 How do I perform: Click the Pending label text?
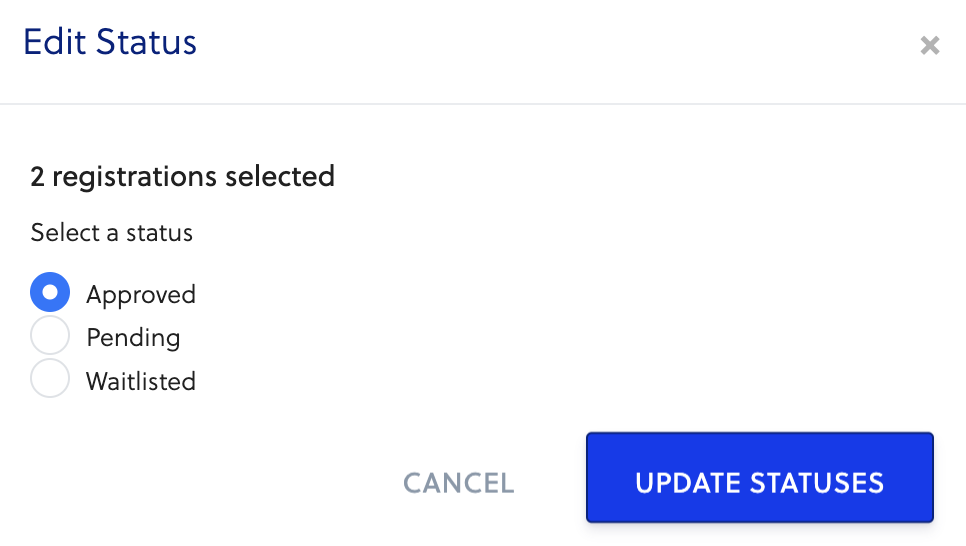(x=133, y=338)
